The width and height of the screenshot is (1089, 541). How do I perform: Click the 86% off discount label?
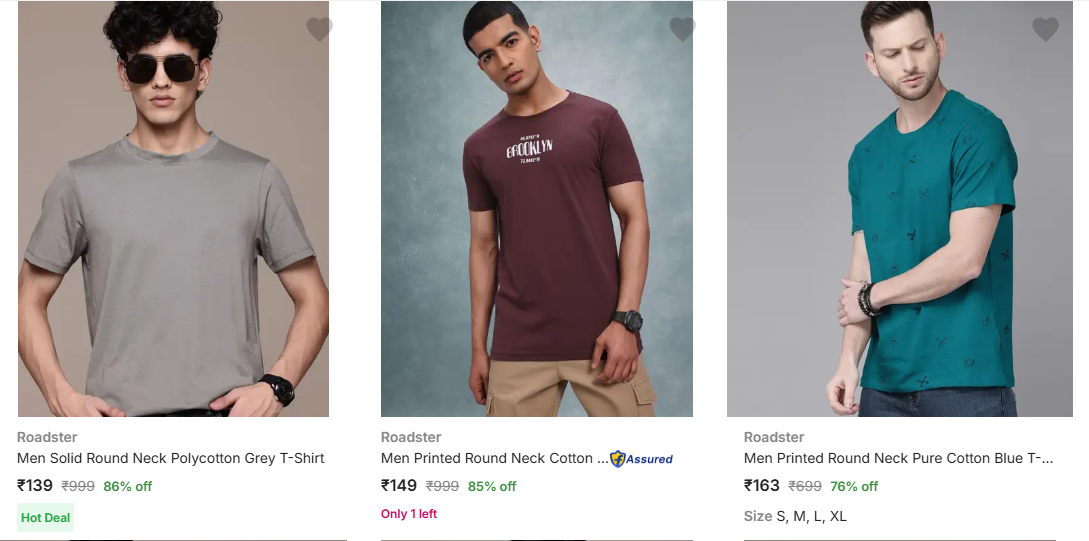coord(128,487)
